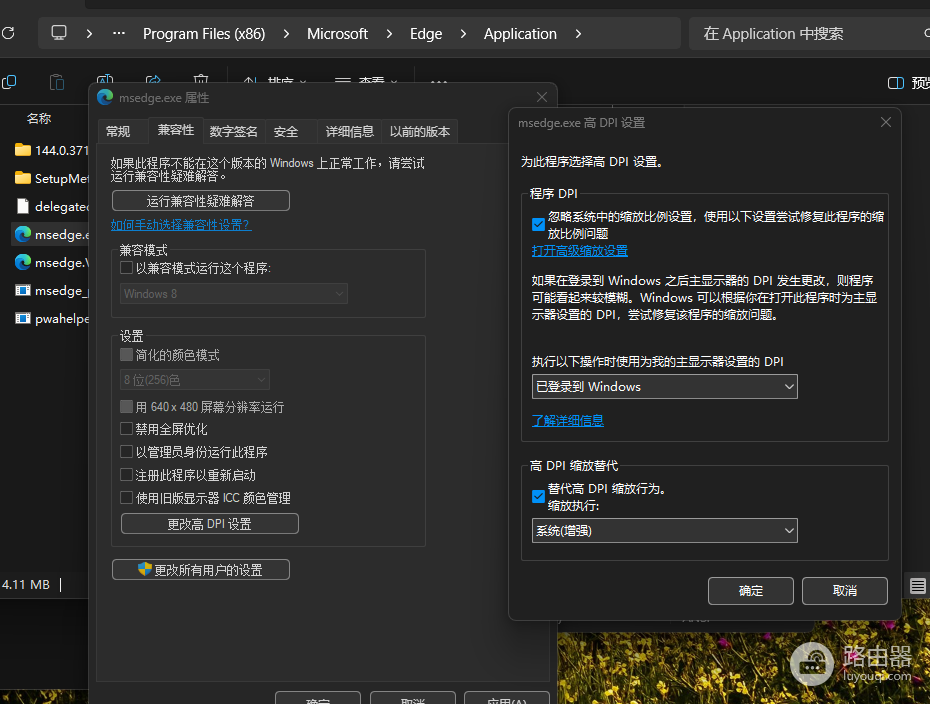
Task: Cancel the DPI dialog with 取消
Action: point(845,591)
